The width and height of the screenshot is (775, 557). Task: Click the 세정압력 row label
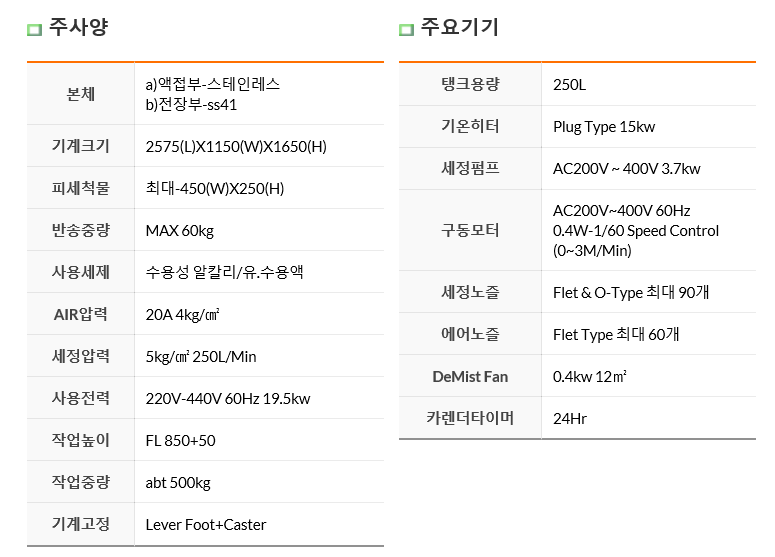(81, 356)
